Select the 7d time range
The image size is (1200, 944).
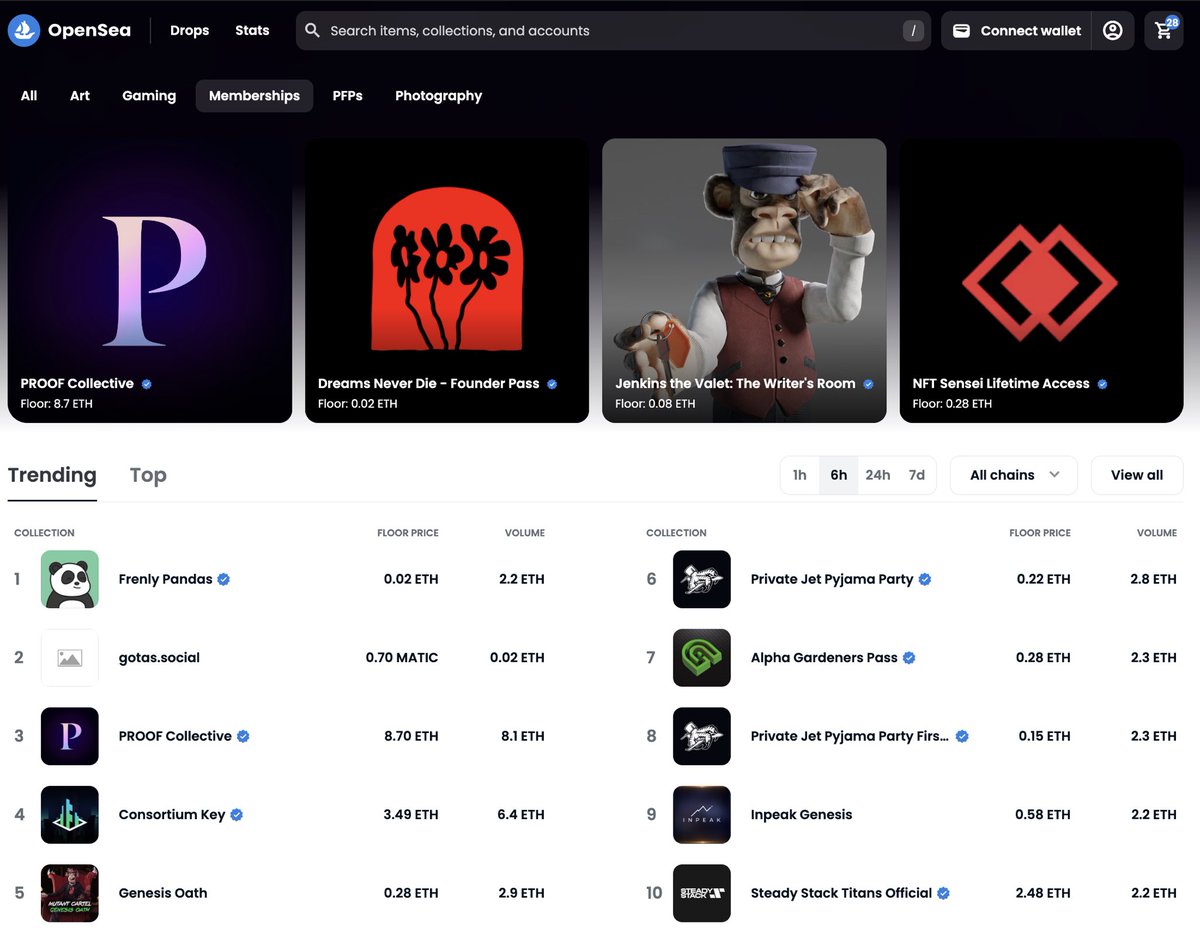[x=917, y=475]
